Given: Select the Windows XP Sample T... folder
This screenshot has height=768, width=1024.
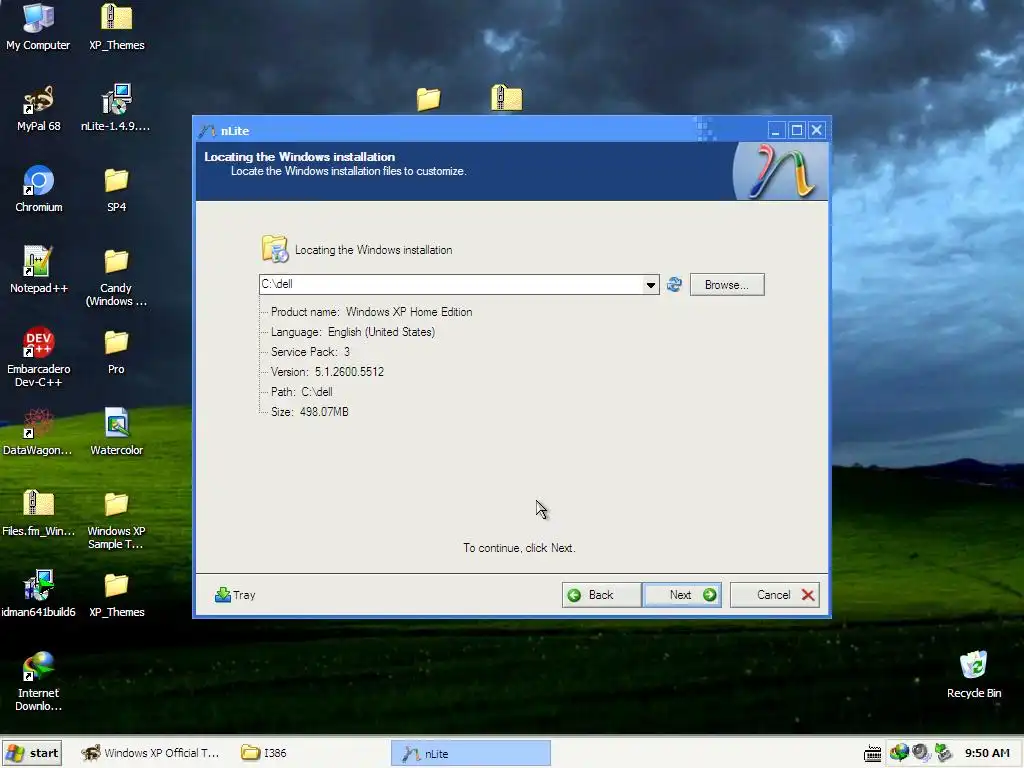Looking at the screenshot, I should [x=116, y=520].
